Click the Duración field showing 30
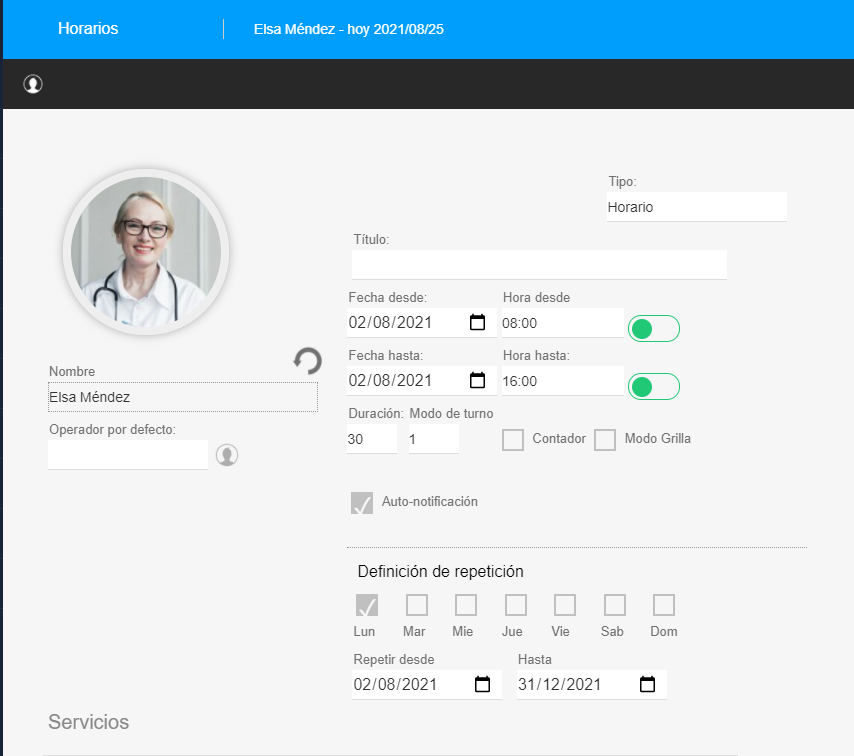The height and width of the screenshot is (756, 854). (x=372, y=439)
